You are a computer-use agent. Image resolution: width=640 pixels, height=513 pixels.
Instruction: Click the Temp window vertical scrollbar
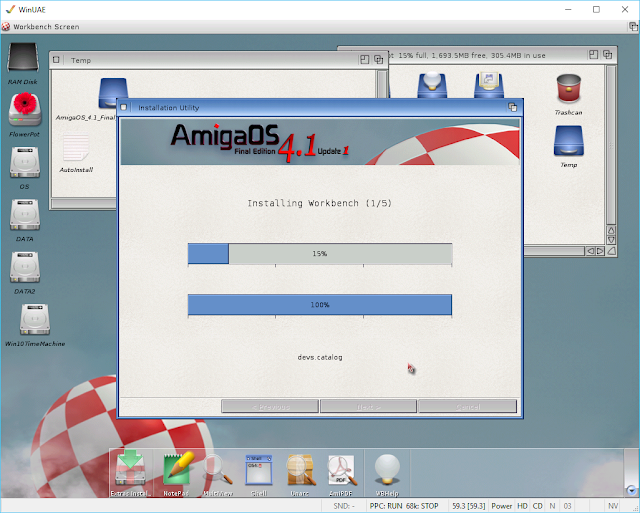[x=382, y=84]
